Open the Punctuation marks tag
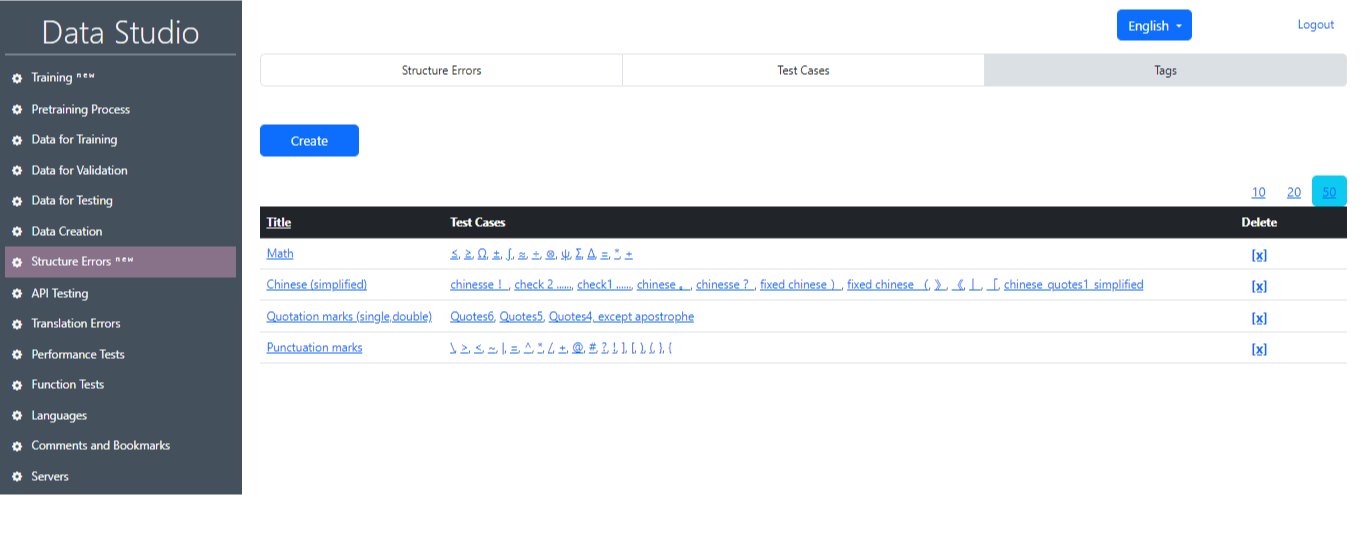1365x559 pixels. (x=314, y=348)
